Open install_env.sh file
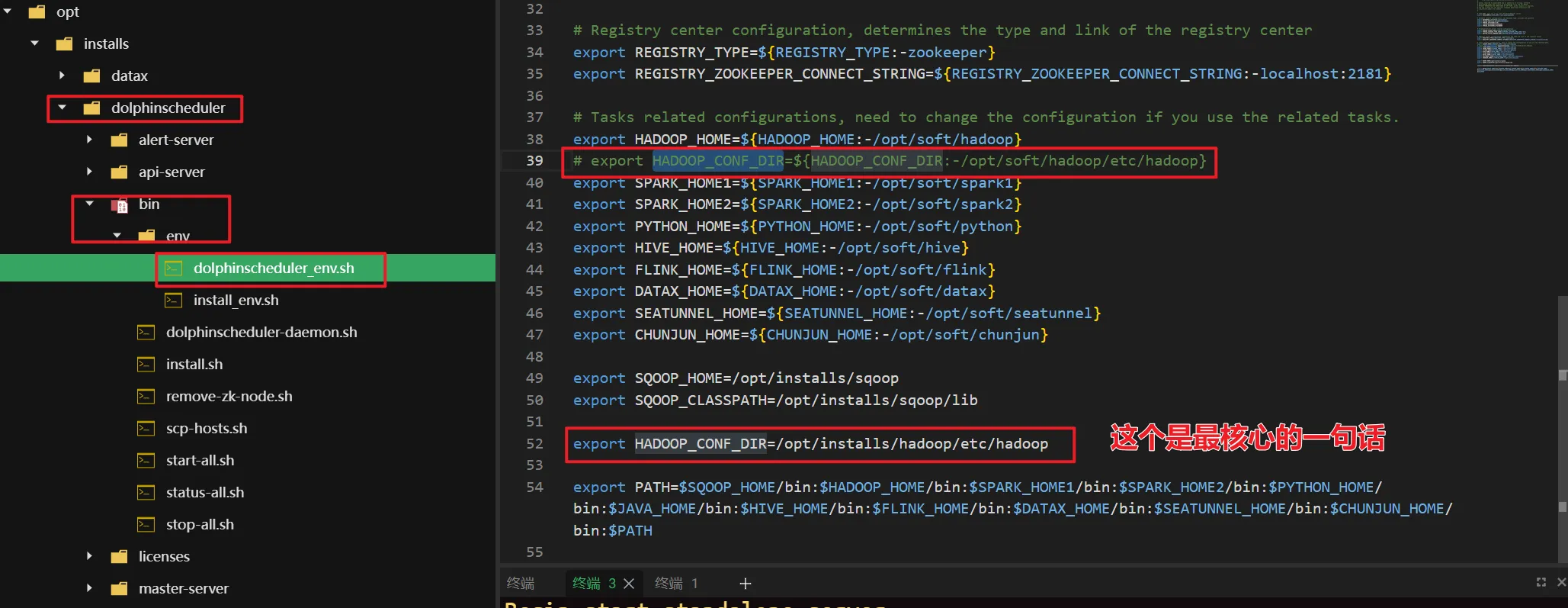This screenshot has width=1568, height=608. 236,300
